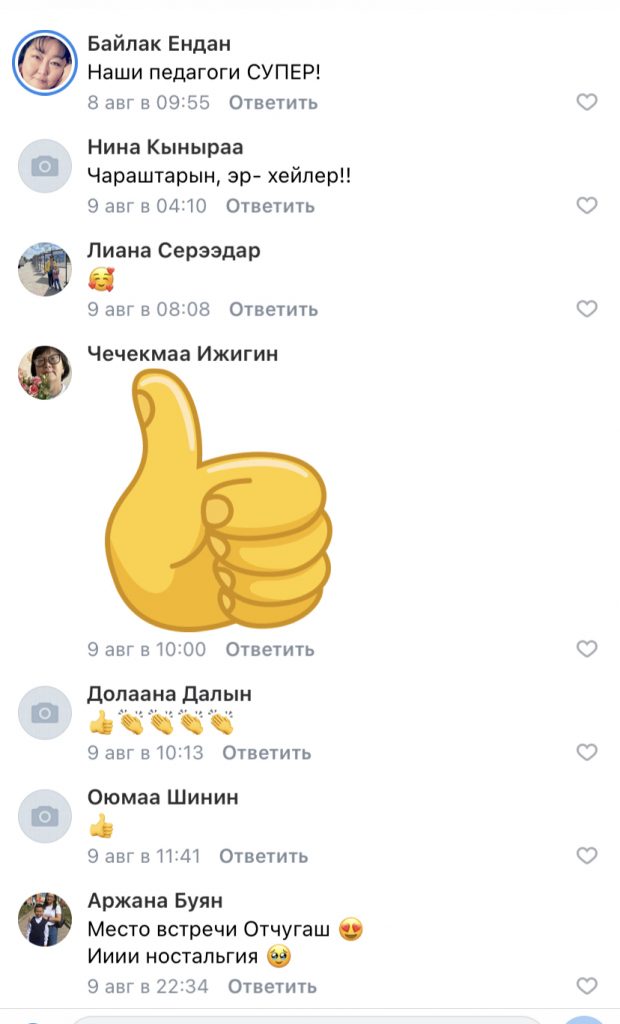The width and height of the screenshot is (620, 1024).
Task: Open Чечекмаа Ижигин's avatar with flowers
Action: pyautogui.click(x=44, y=372)
